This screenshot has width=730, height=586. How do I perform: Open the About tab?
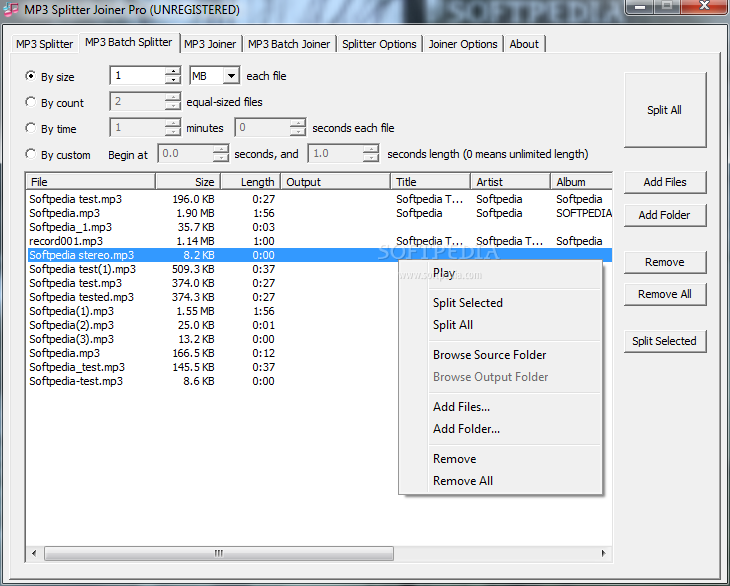pos(524,44)
